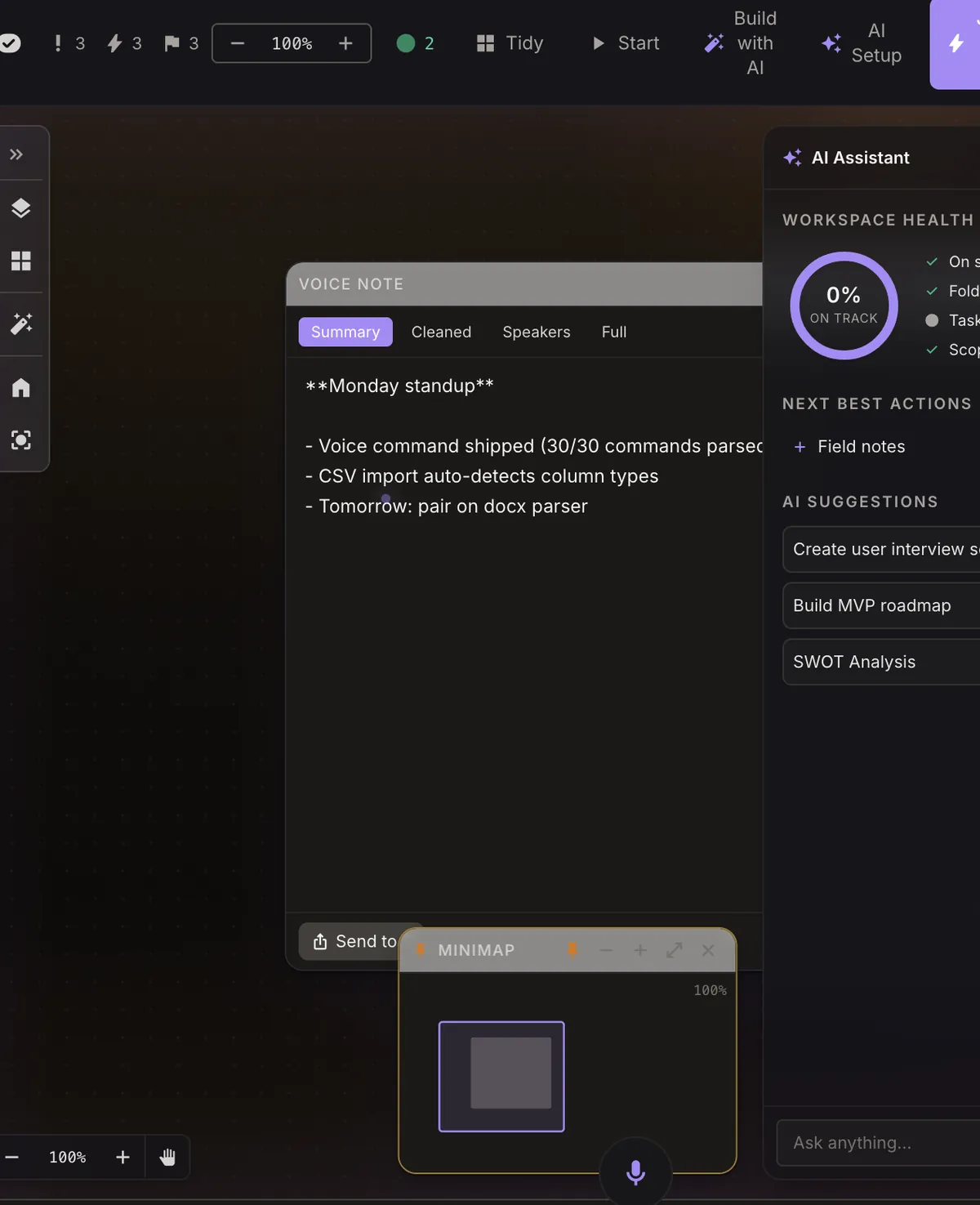
Task: Click the Voice Note panel header
Action: coord(524,284)
